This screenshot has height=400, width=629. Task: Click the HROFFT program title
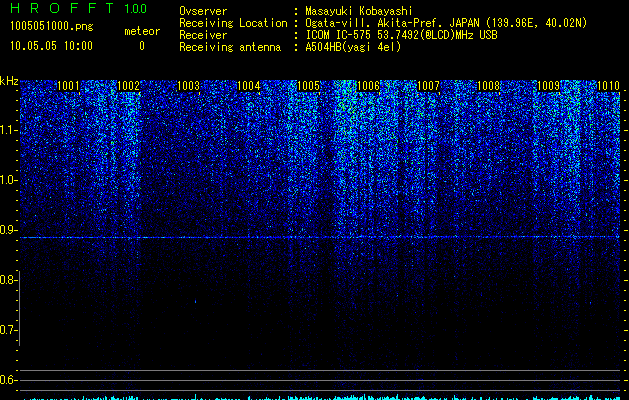coord(62,8)
